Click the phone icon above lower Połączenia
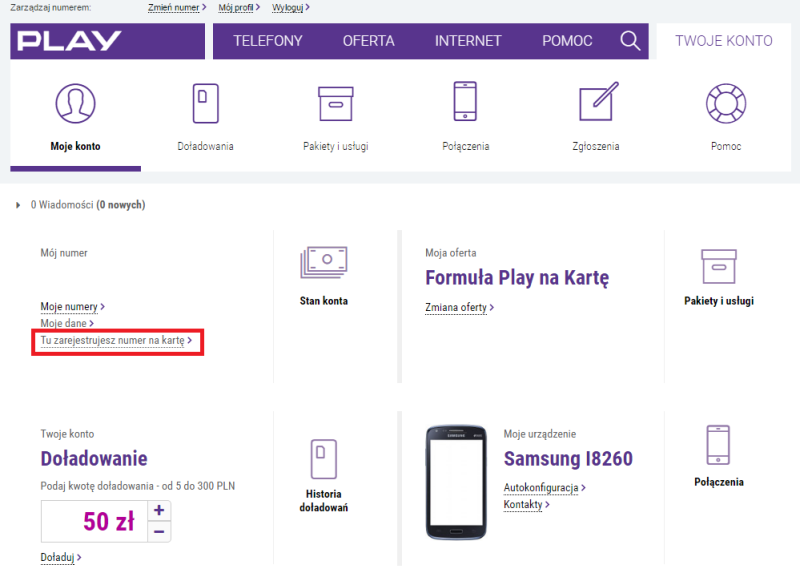Viewport: 800px width, 581px height. click(718, 445)
